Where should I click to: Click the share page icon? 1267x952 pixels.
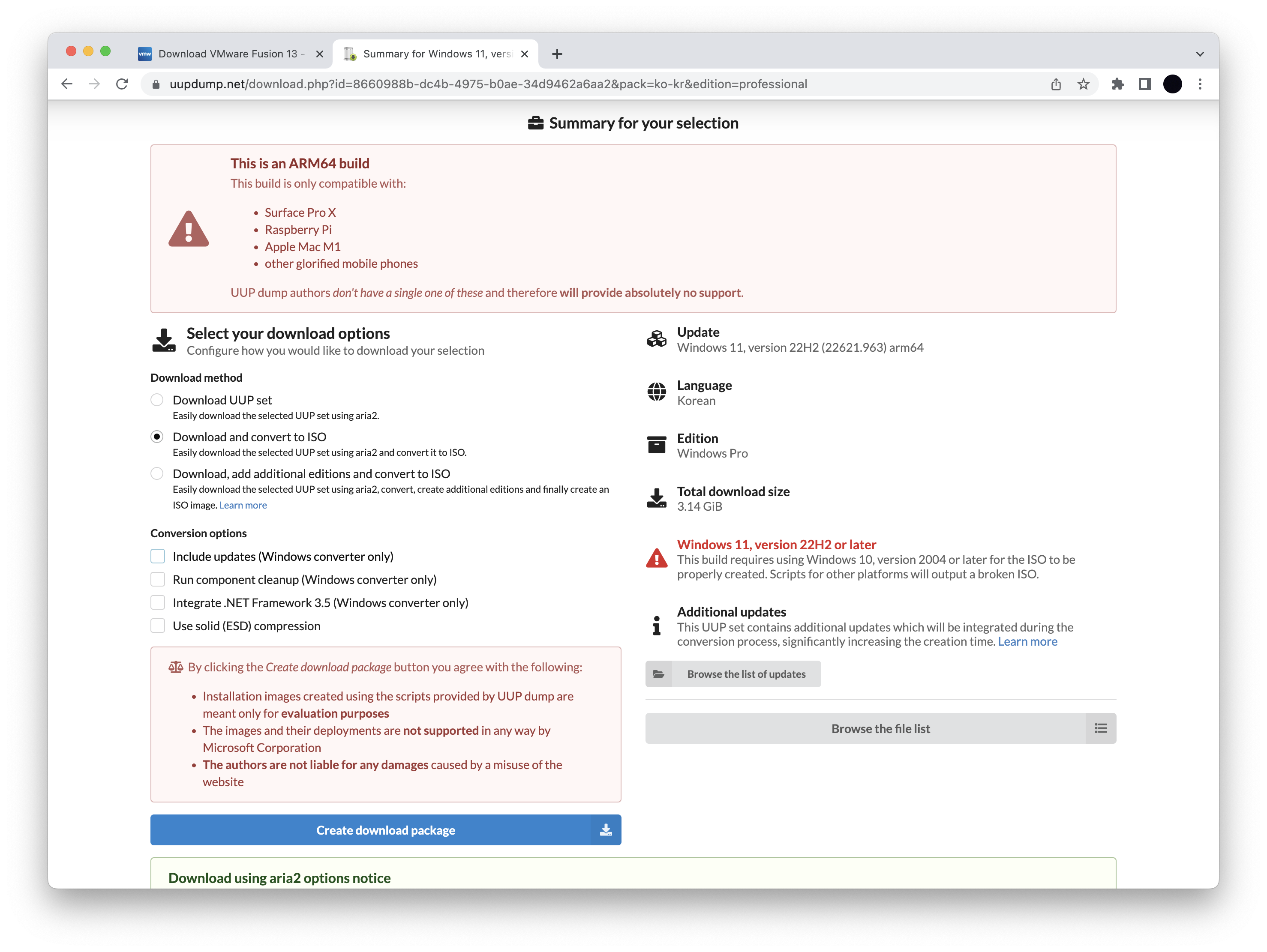click(1056, 84)
